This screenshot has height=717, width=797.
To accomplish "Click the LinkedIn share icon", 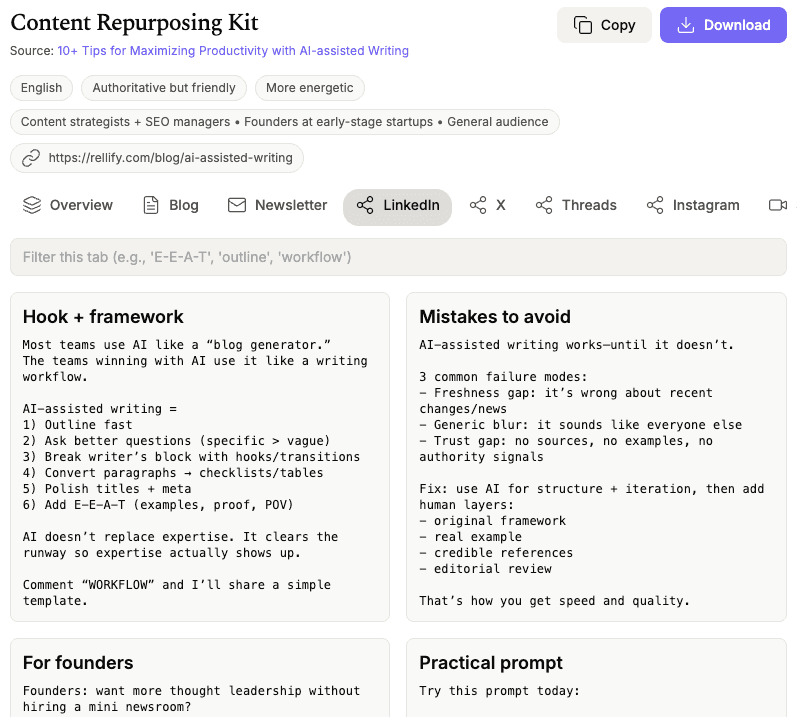I will tap(365, 205).
